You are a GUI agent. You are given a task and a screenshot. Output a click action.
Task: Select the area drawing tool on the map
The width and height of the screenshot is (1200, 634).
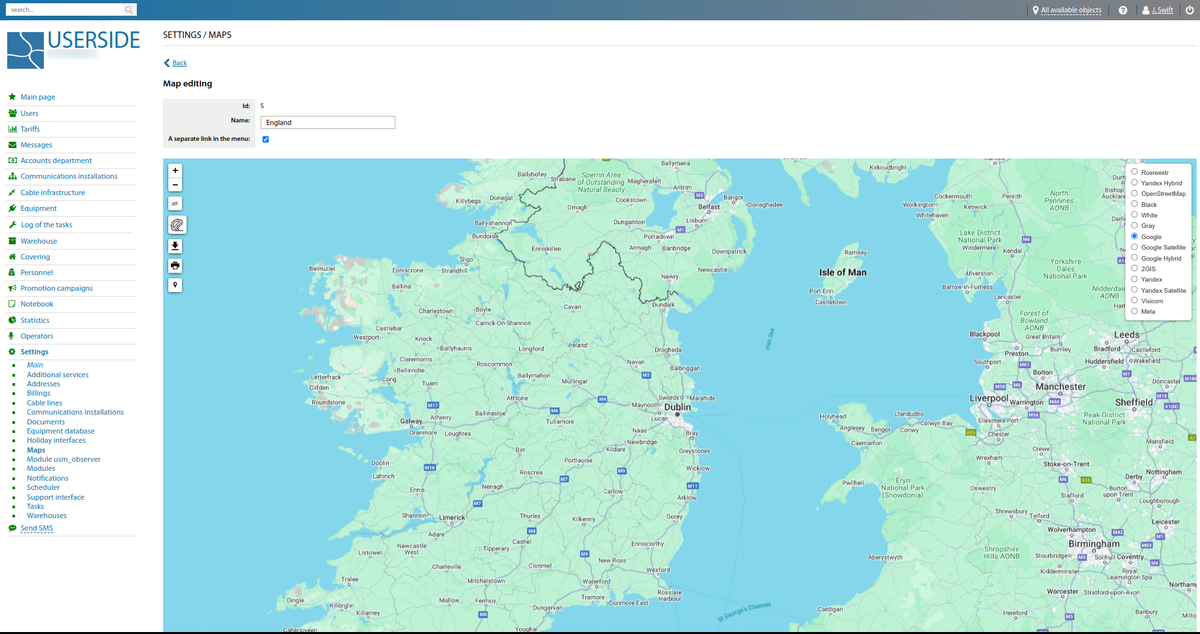(x=175, y=224)
